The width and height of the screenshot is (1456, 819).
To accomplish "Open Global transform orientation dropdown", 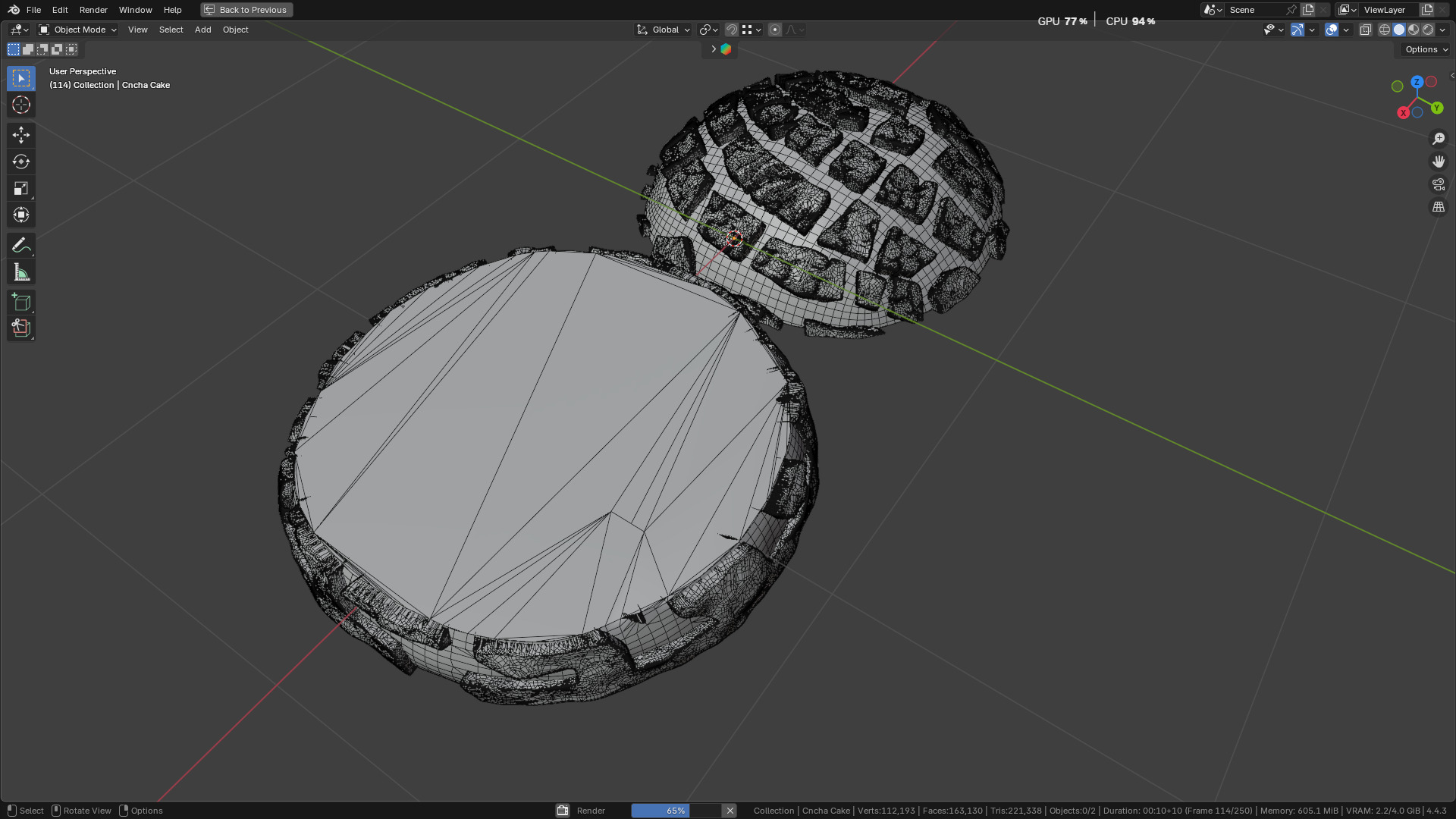I will pyautogui.click(x=664, y=30).
